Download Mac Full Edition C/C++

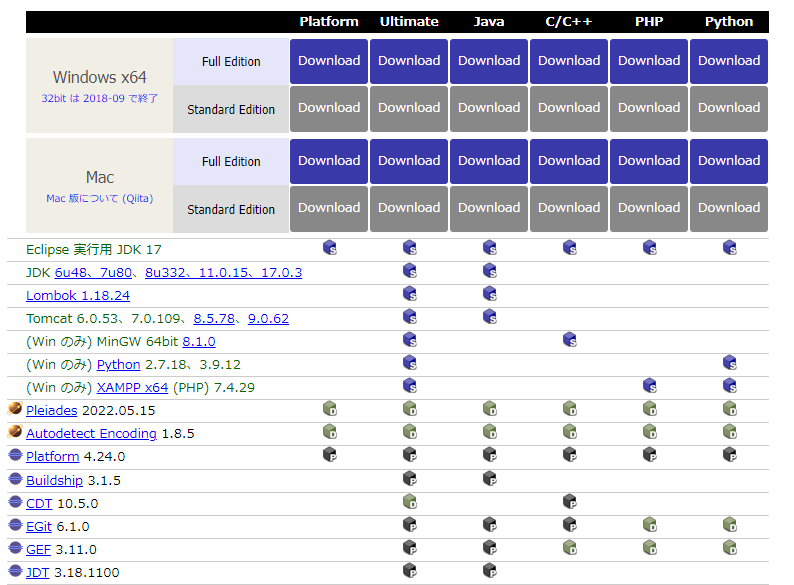(x=569, y=161)
